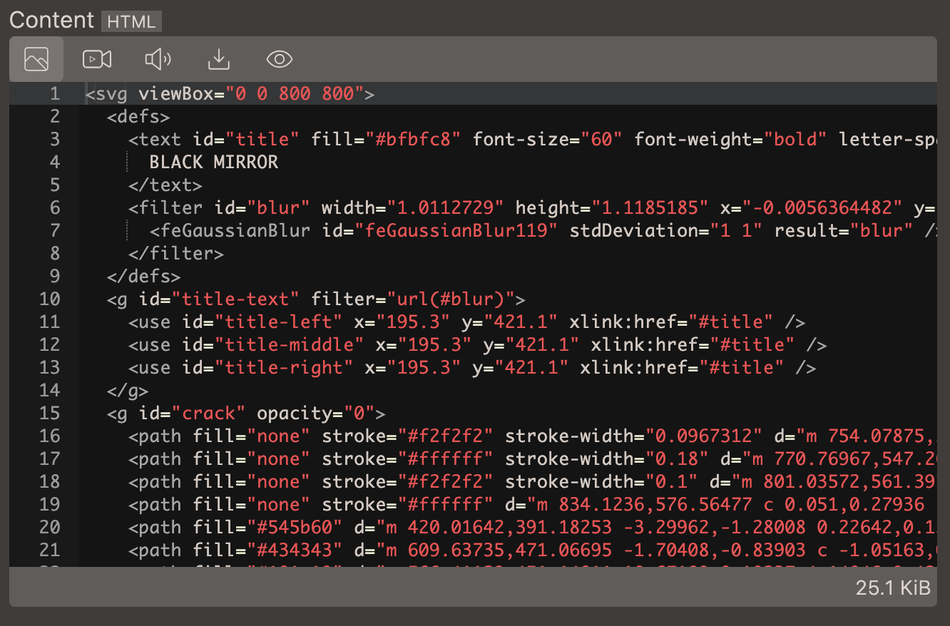Click the feGaussianBlur element line

[x=543, y=231]
